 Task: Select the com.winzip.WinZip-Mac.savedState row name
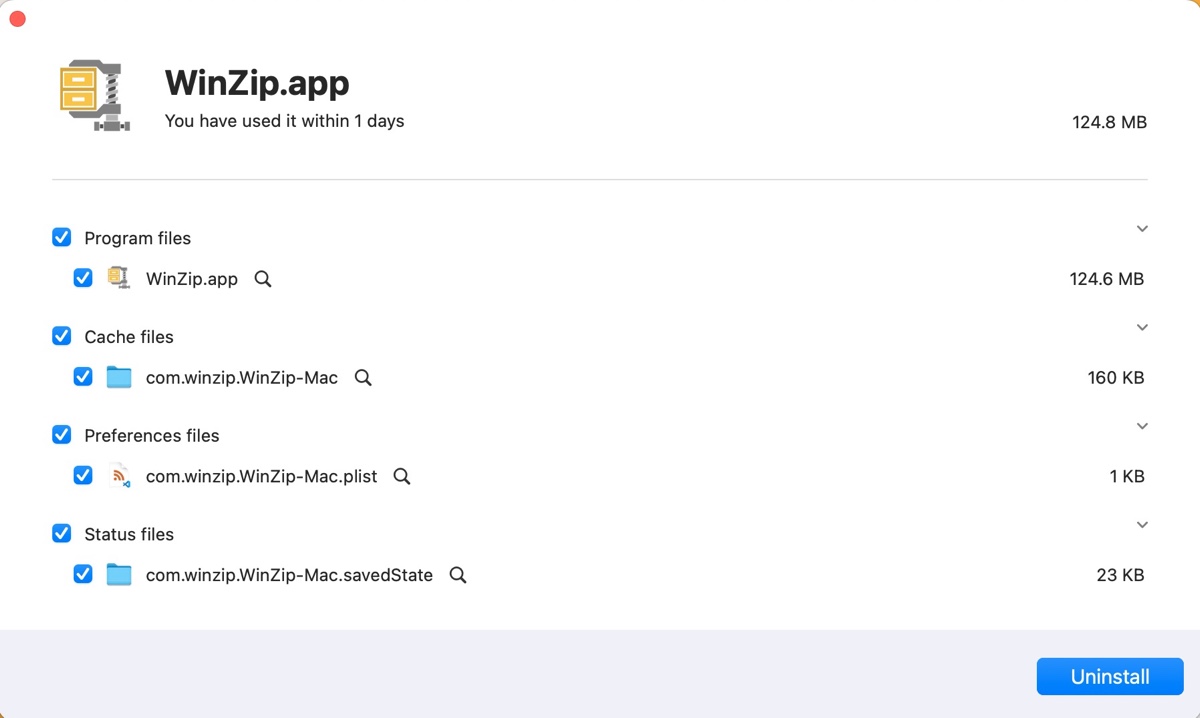(289, 575)
